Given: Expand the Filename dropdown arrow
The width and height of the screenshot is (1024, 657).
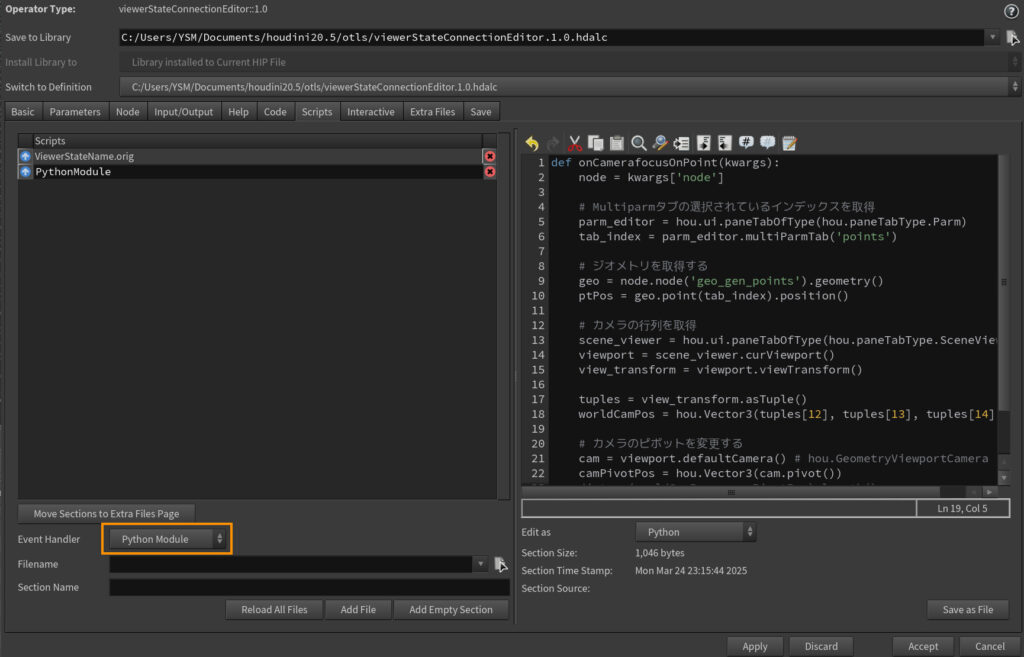Looking at the screenshot, I should [x=481, y=563].
